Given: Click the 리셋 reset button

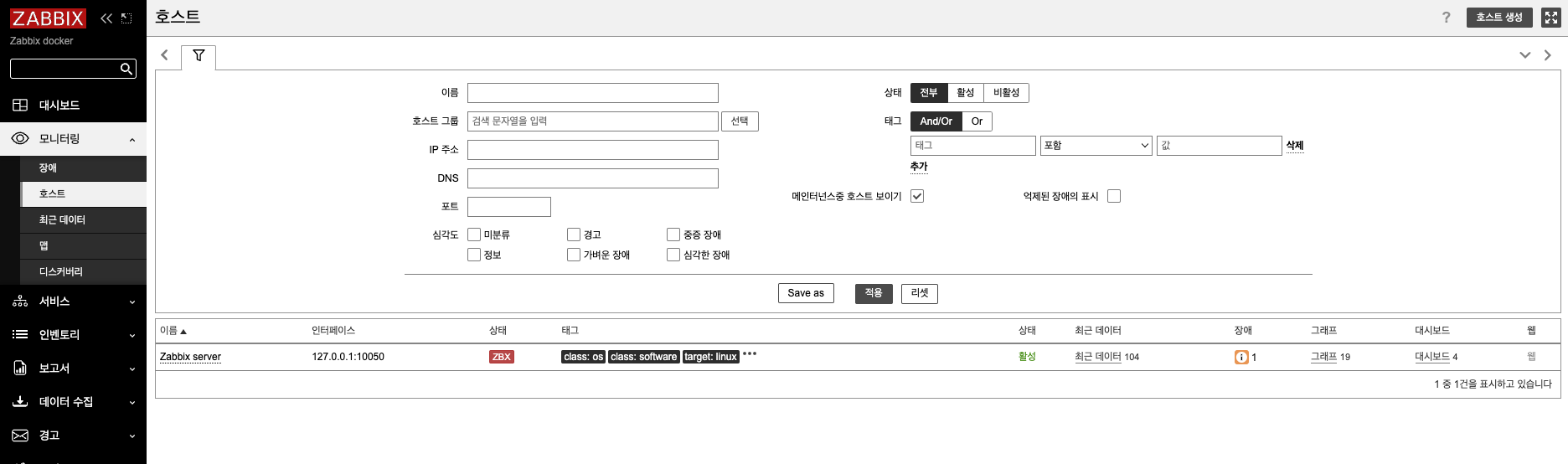Looking at the screenshot, I should (x=920, y=293).
